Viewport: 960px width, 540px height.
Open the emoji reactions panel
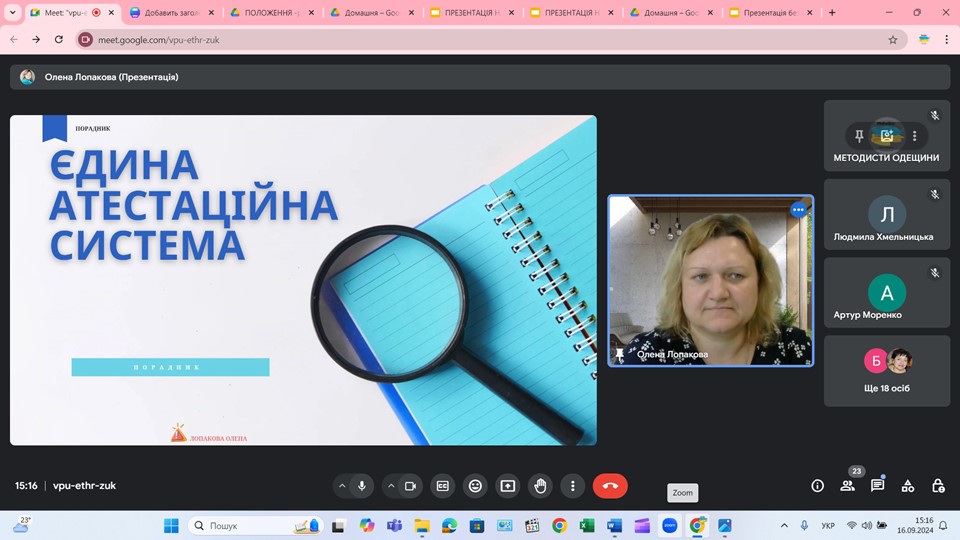pyautogui.click(x=475, y=486)
